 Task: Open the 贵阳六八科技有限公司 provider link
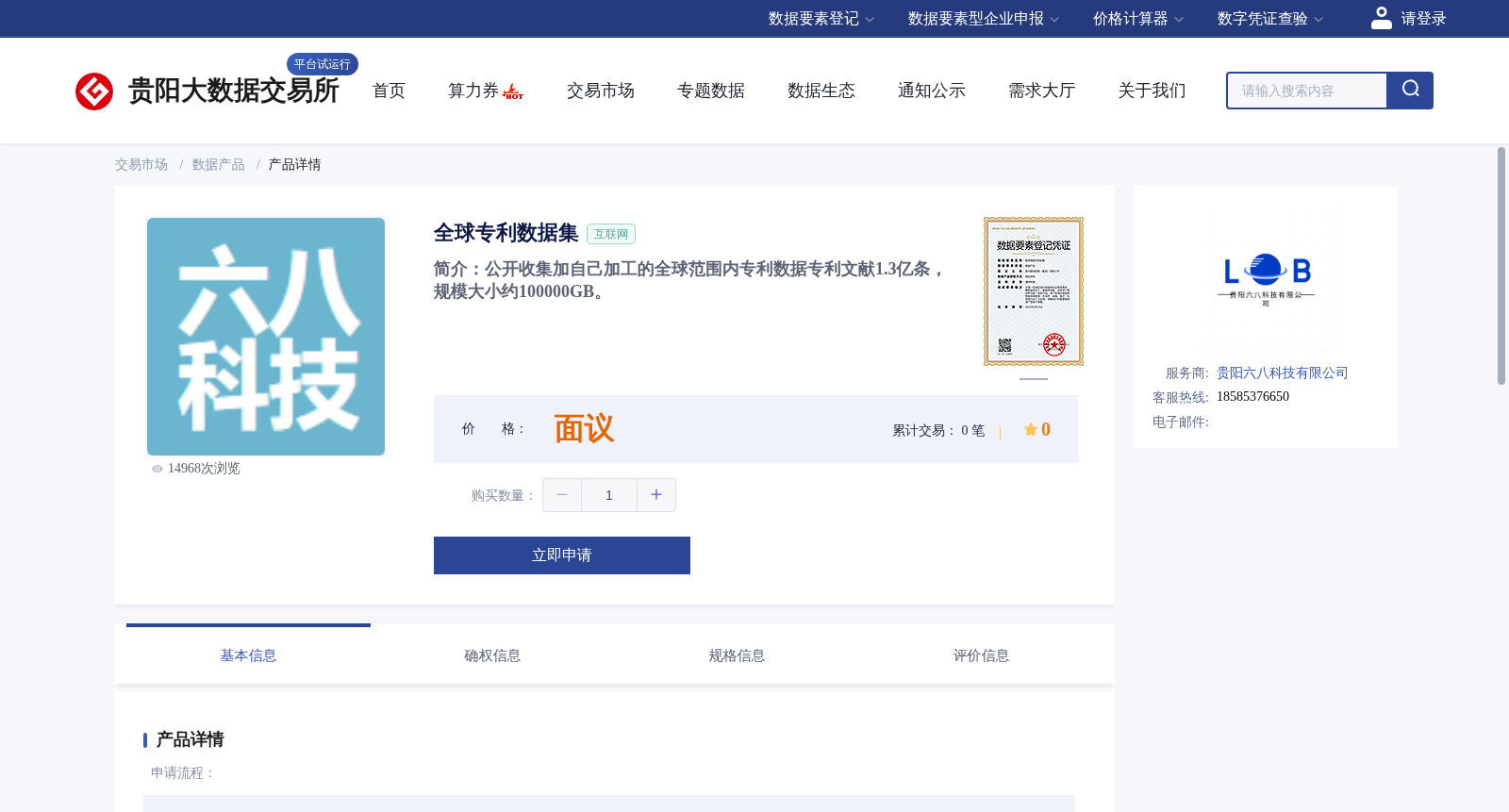click(1283, 373)
